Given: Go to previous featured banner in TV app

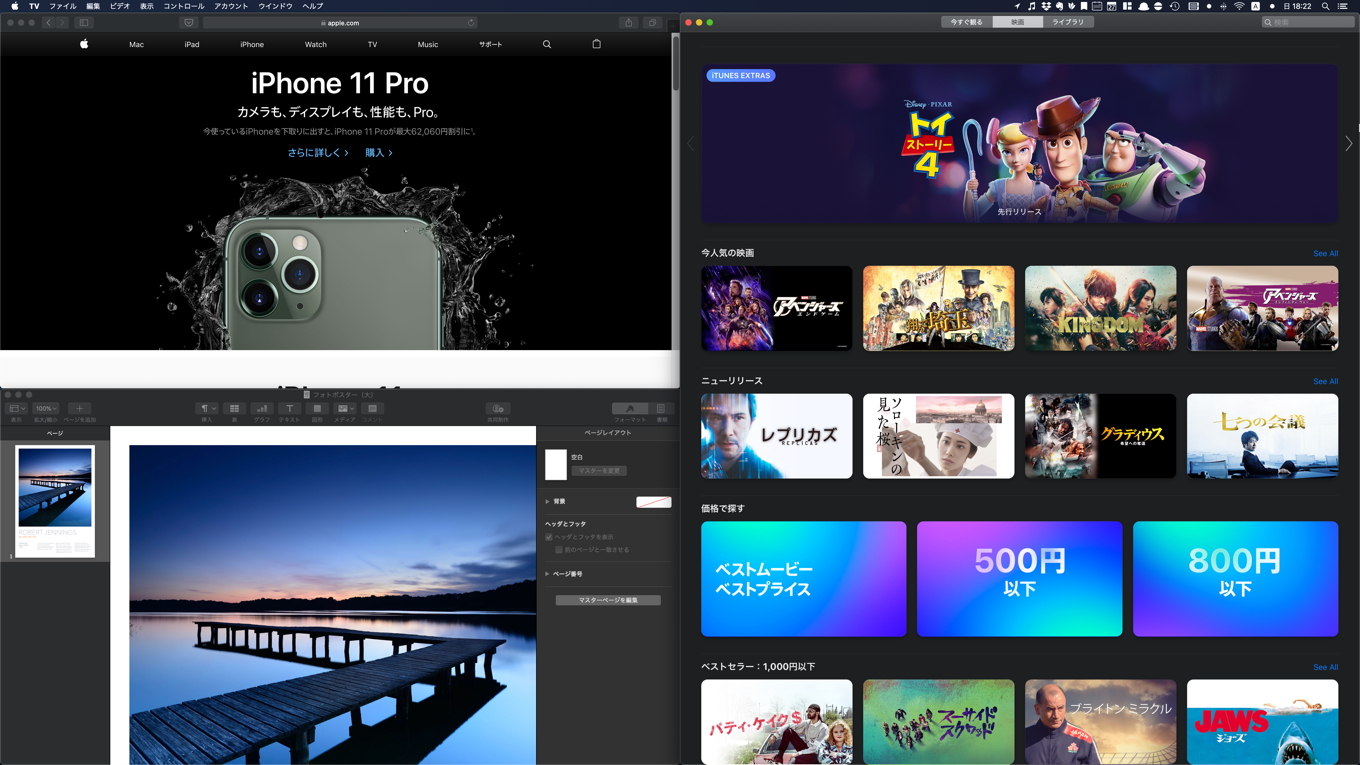Looking at the screenshot, I should [x=690, y=144].
